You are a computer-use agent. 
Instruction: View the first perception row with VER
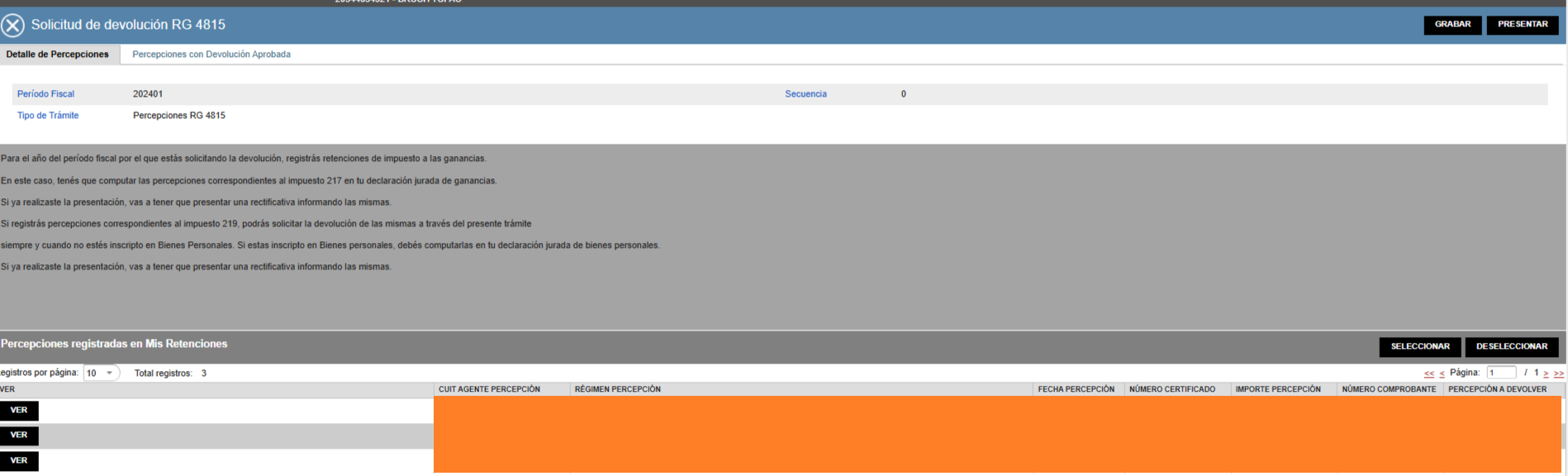(x=19, y=411)
